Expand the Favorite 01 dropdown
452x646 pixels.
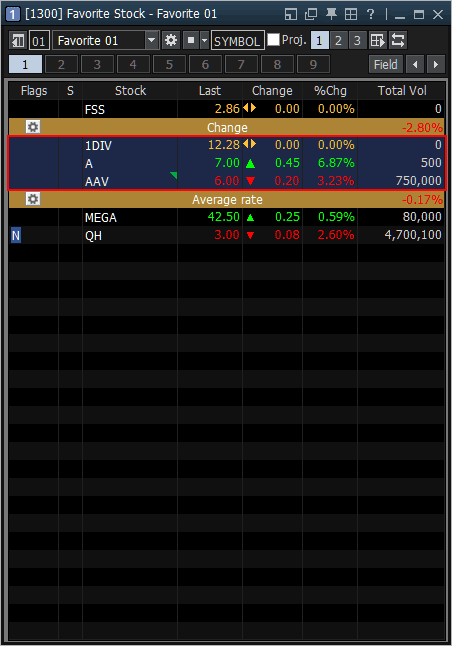(151, 40)
